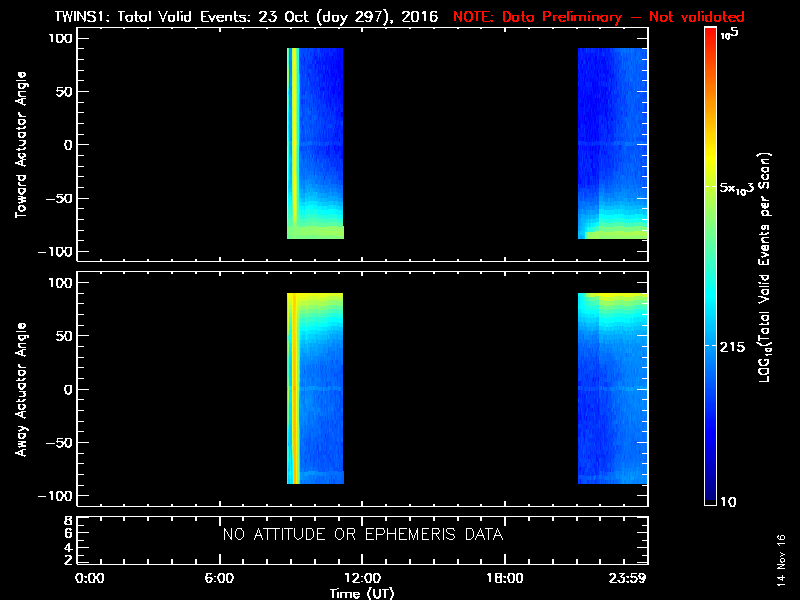
Task: Select the "-100" tick label on Toward panel
Action: 56,252
